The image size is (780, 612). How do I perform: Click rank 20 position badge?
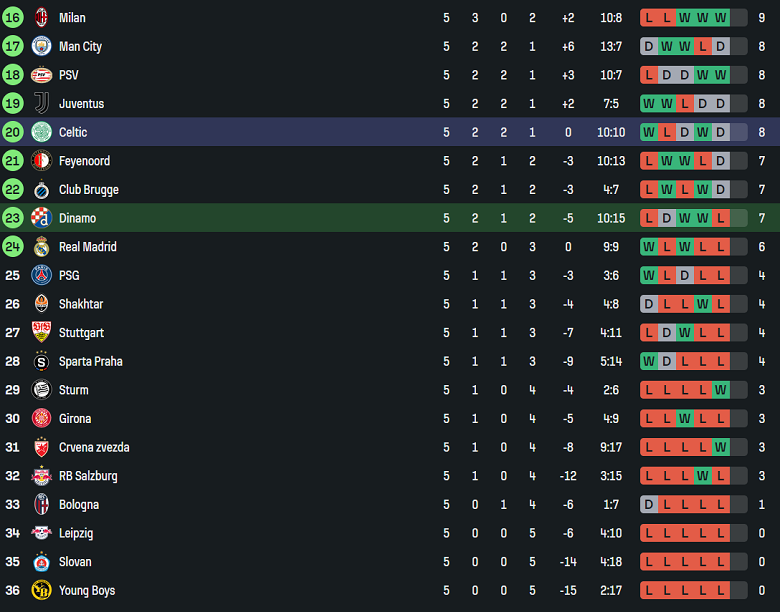point(12,132)
